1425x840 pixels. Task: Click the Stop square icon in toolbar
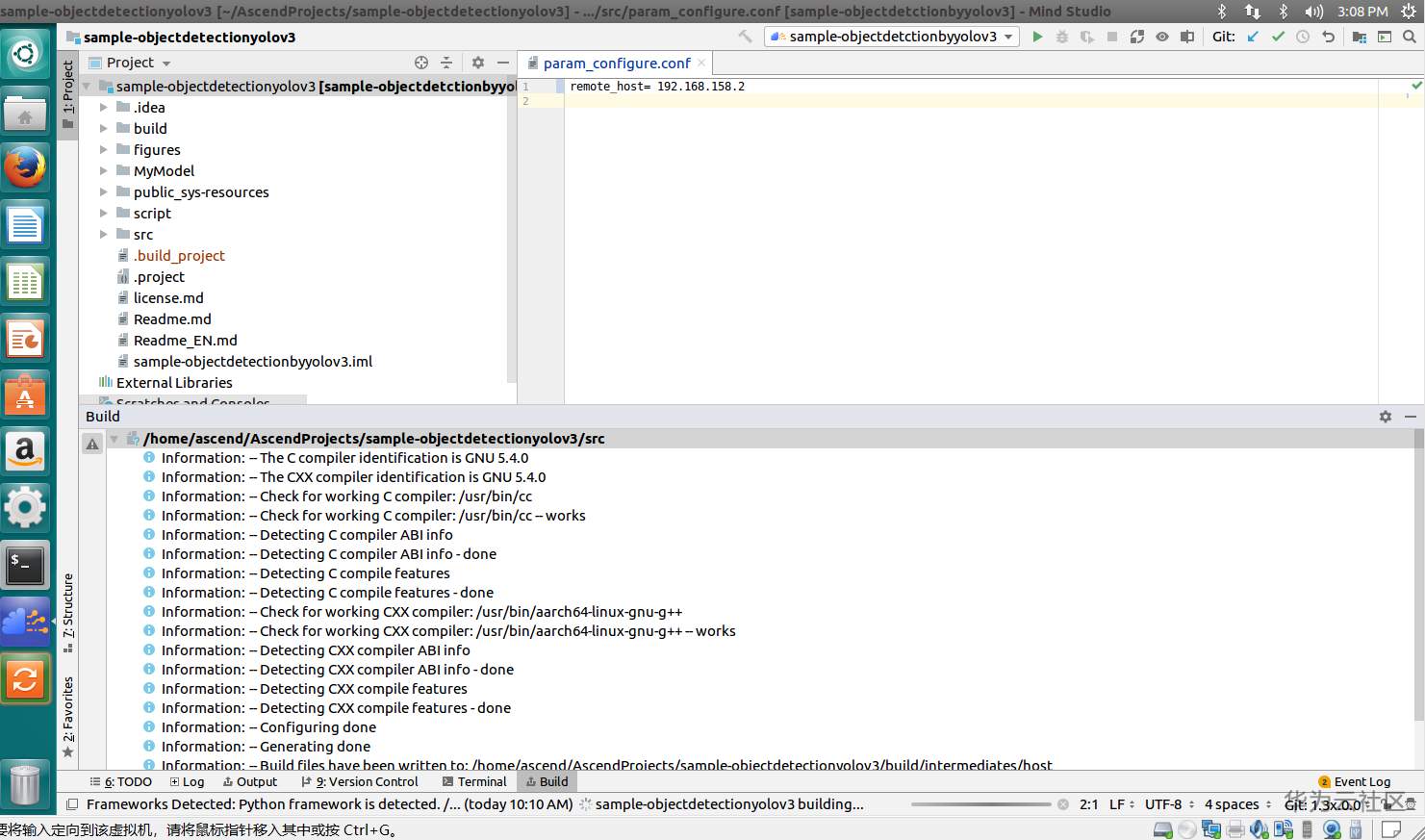[1112, 37]
